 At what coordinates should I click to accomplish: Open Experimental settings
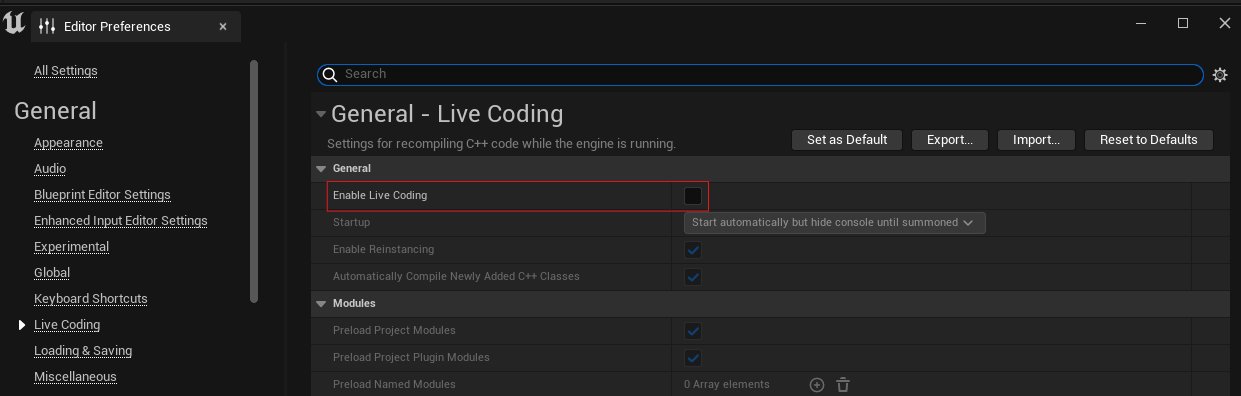point(72,247)
